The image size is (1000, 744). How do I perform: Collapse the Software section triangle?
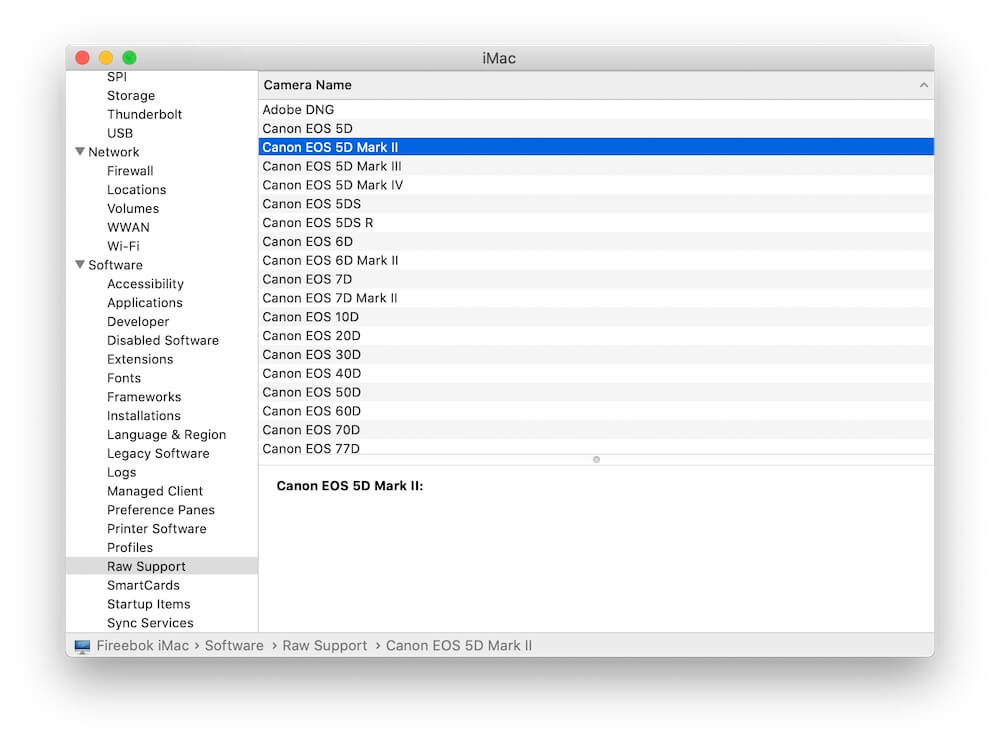tap(80, 265)
